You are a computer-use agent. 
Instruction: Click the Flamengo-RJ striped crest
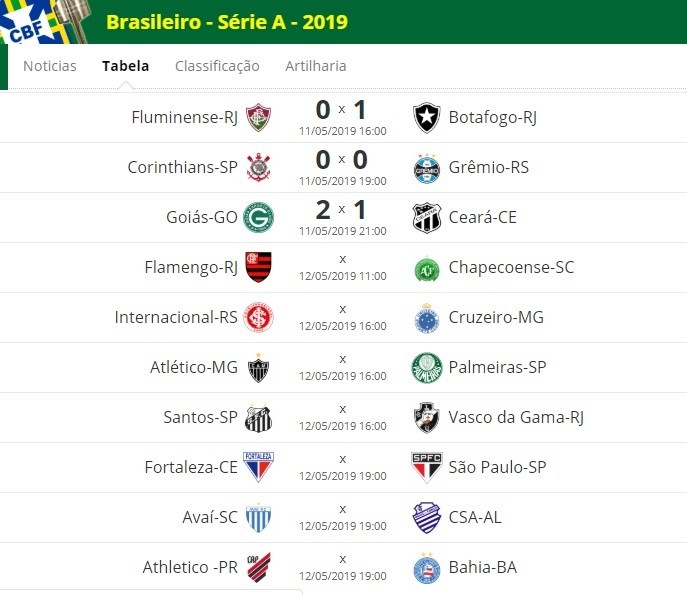(x=259, y=267)
